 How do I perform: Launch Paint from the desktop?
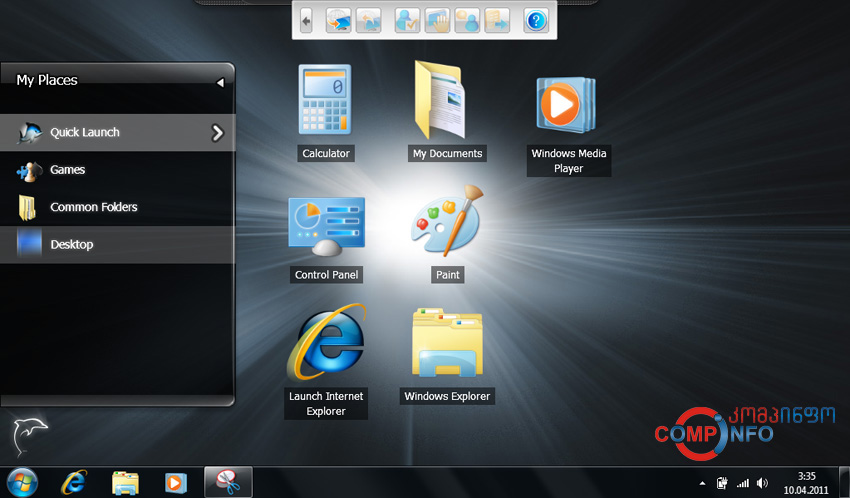447,221
